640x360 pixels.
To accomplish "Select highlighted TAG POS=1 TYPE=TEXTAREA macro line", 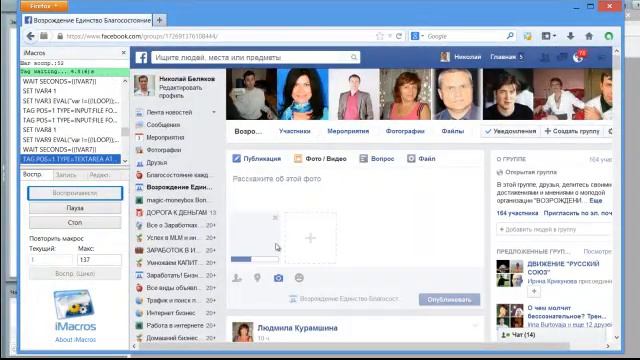I will click(71, 159).
